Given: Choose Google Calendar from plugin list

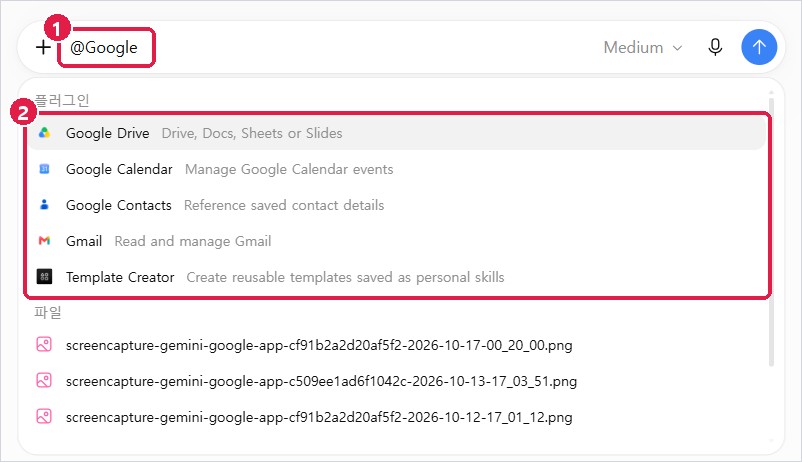Looking at the screenshot, I should point(397,169).
